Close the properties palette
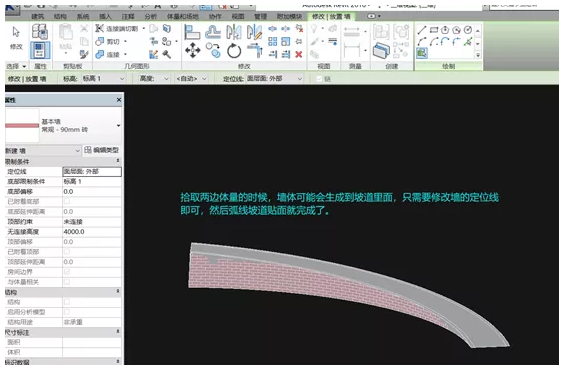 [119, 100]
